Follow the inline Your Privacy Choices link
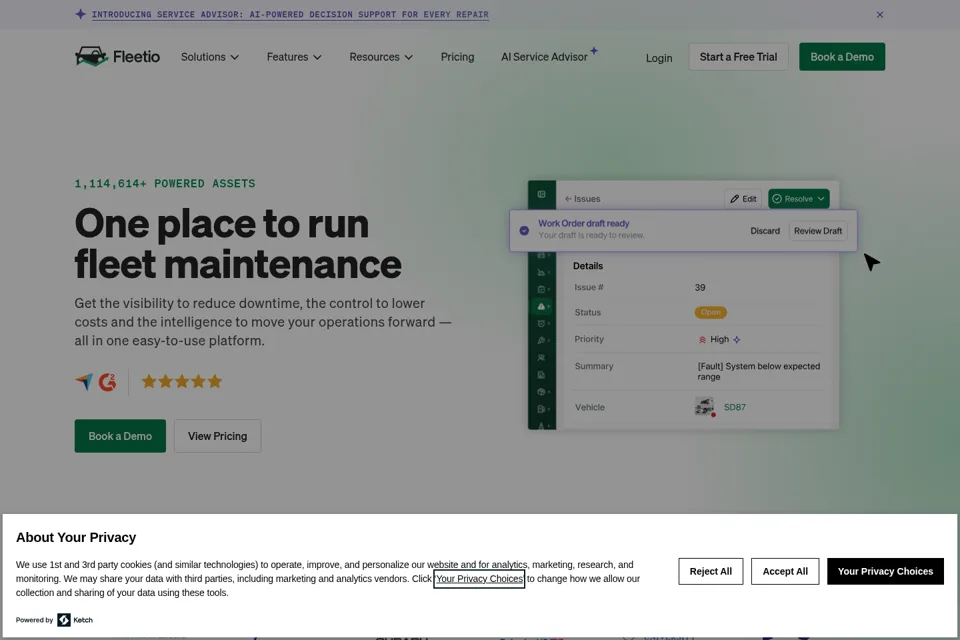The height and width of the screenshot is (640, 960). coord(479,579)
